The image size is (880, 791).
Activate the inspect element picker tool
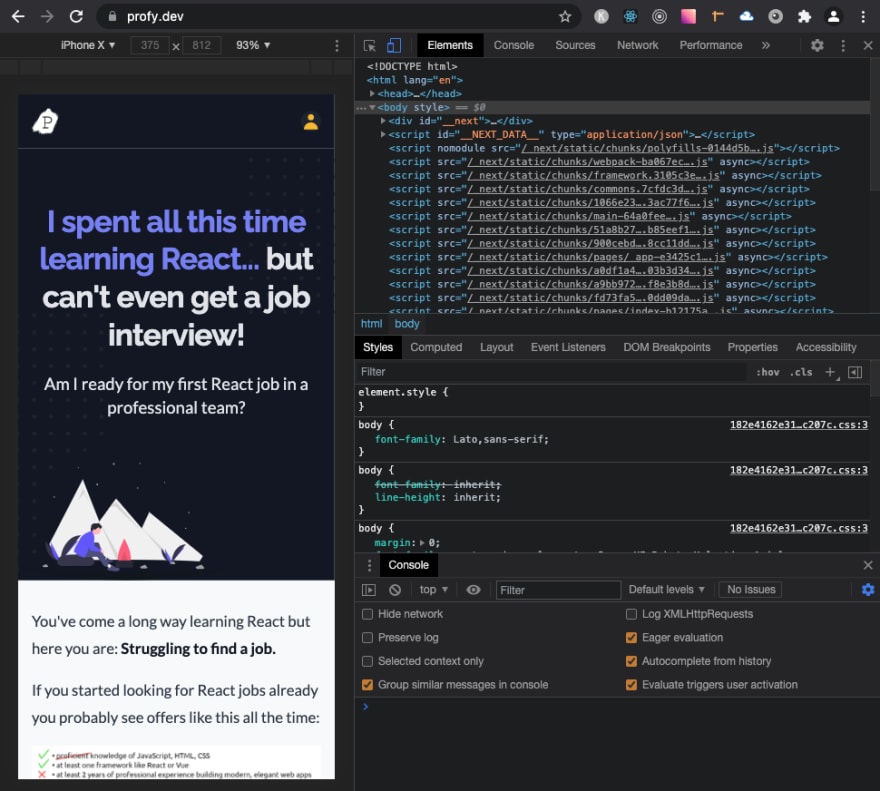tap(369, 45)
